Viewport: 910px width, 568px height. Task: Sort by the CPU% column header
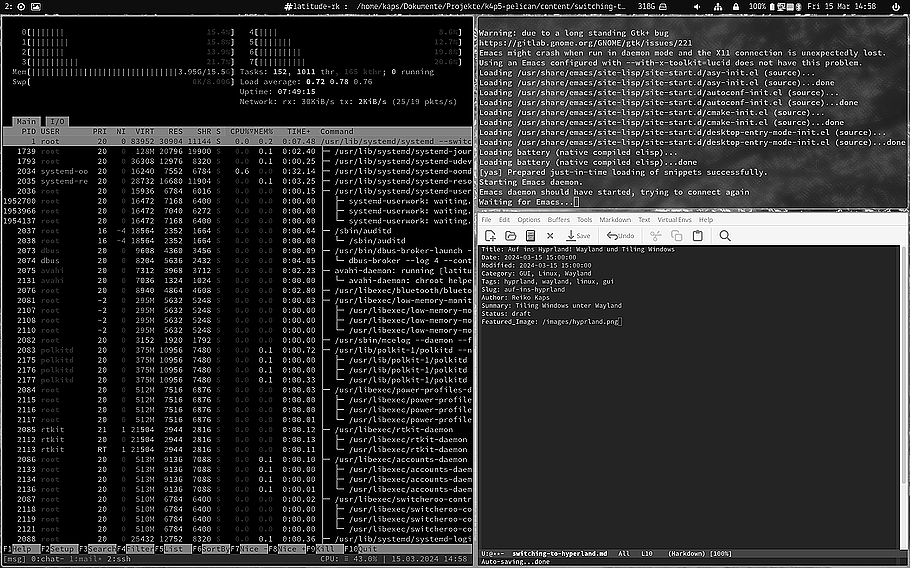coord(238,131)
